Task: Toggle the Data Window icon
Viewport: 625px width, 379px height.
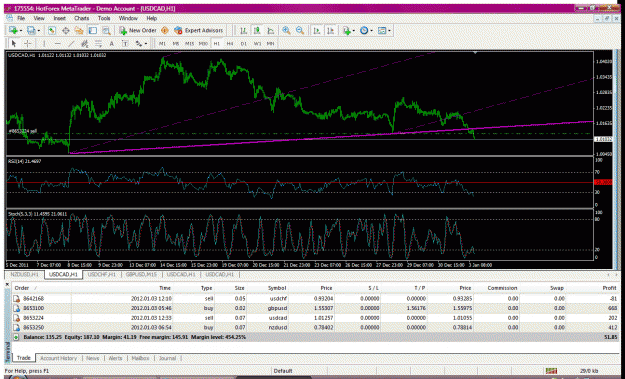Action: (66, 30)
